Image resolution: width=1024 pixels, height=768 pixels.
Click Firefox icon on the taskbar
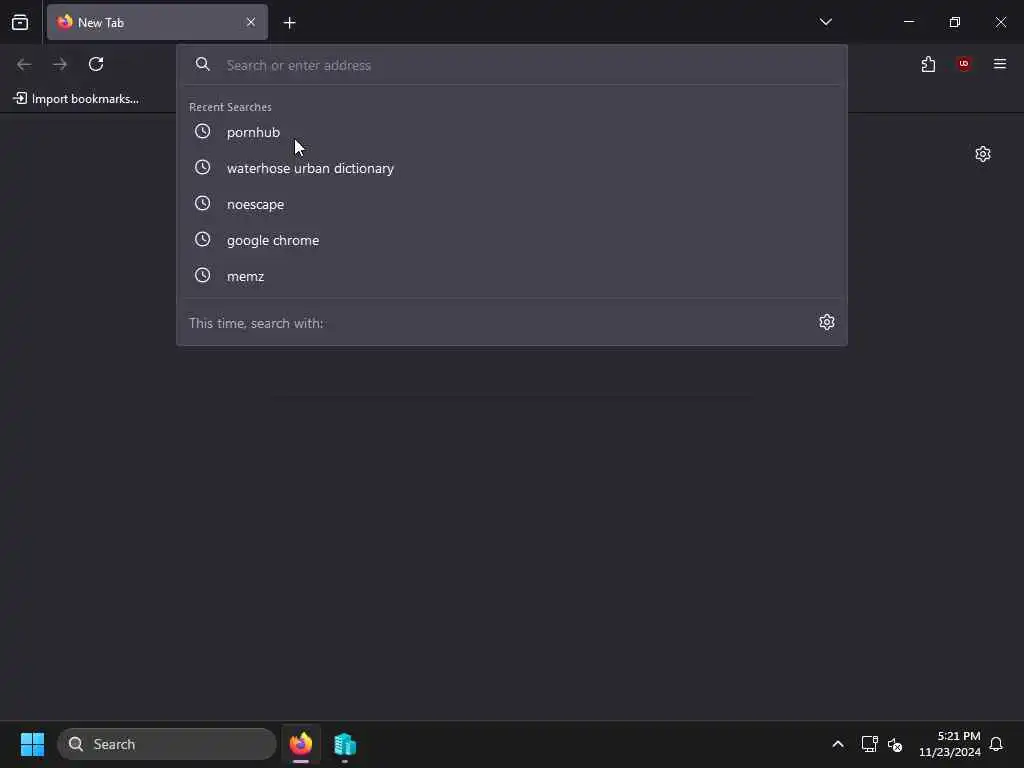point(301,744)
